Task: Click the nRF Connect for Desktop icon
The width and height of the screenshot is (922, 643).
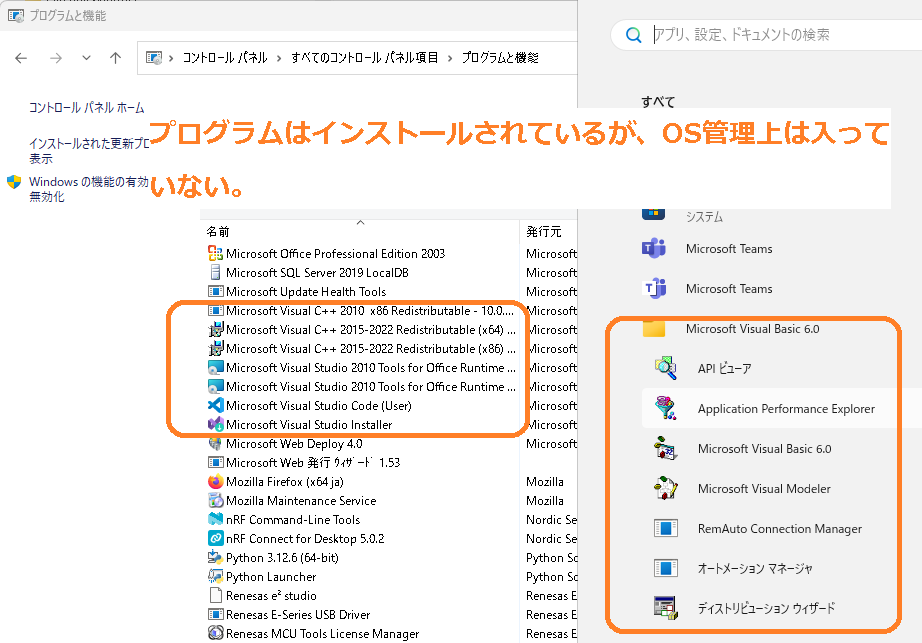Action: (x=215, y=538)
